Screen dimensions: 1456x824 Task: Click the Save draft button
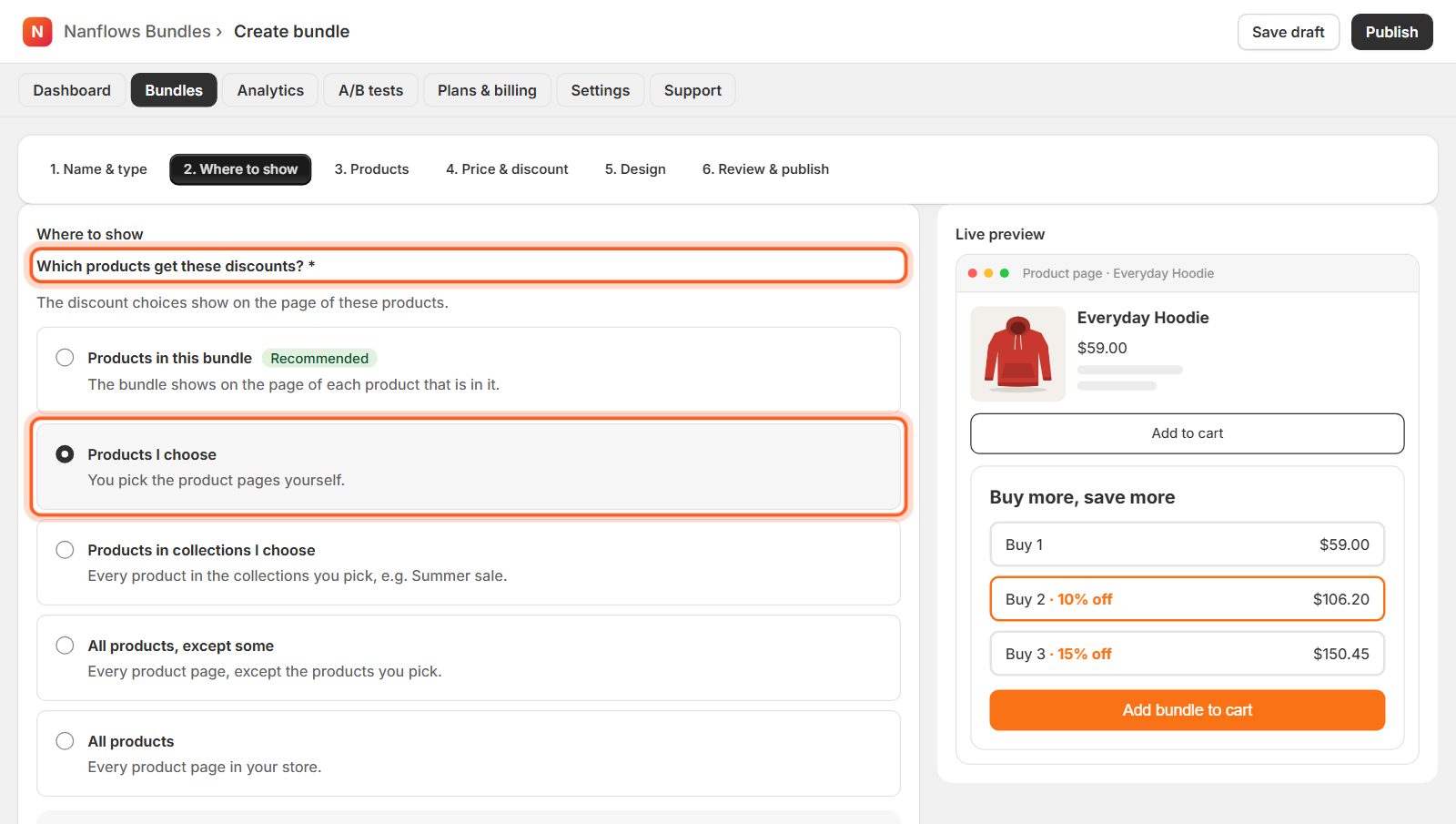pos(1289,32)
